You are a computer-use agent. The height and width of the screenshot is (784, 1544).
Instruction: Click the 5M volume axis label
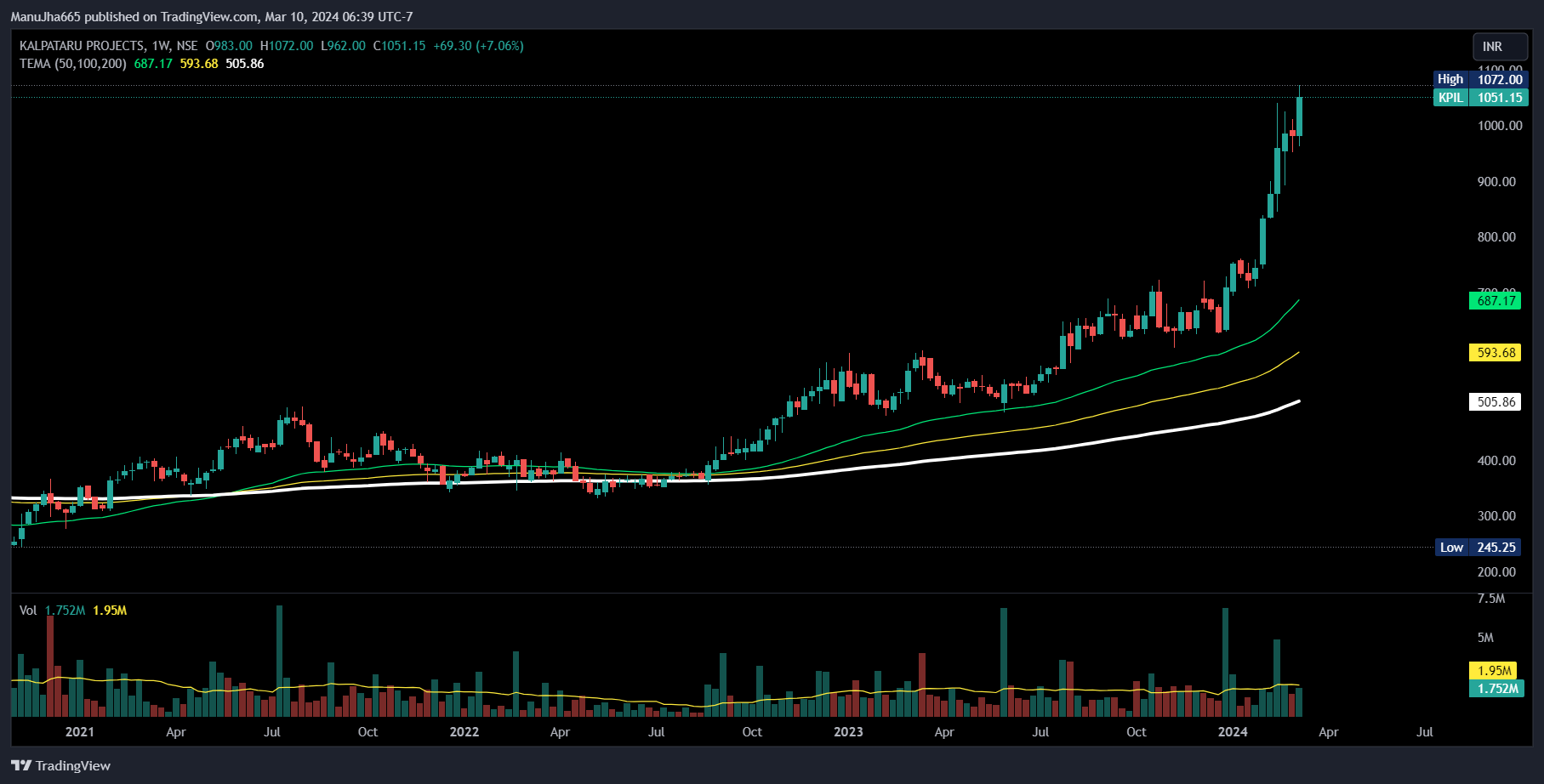coord(1485,637)
